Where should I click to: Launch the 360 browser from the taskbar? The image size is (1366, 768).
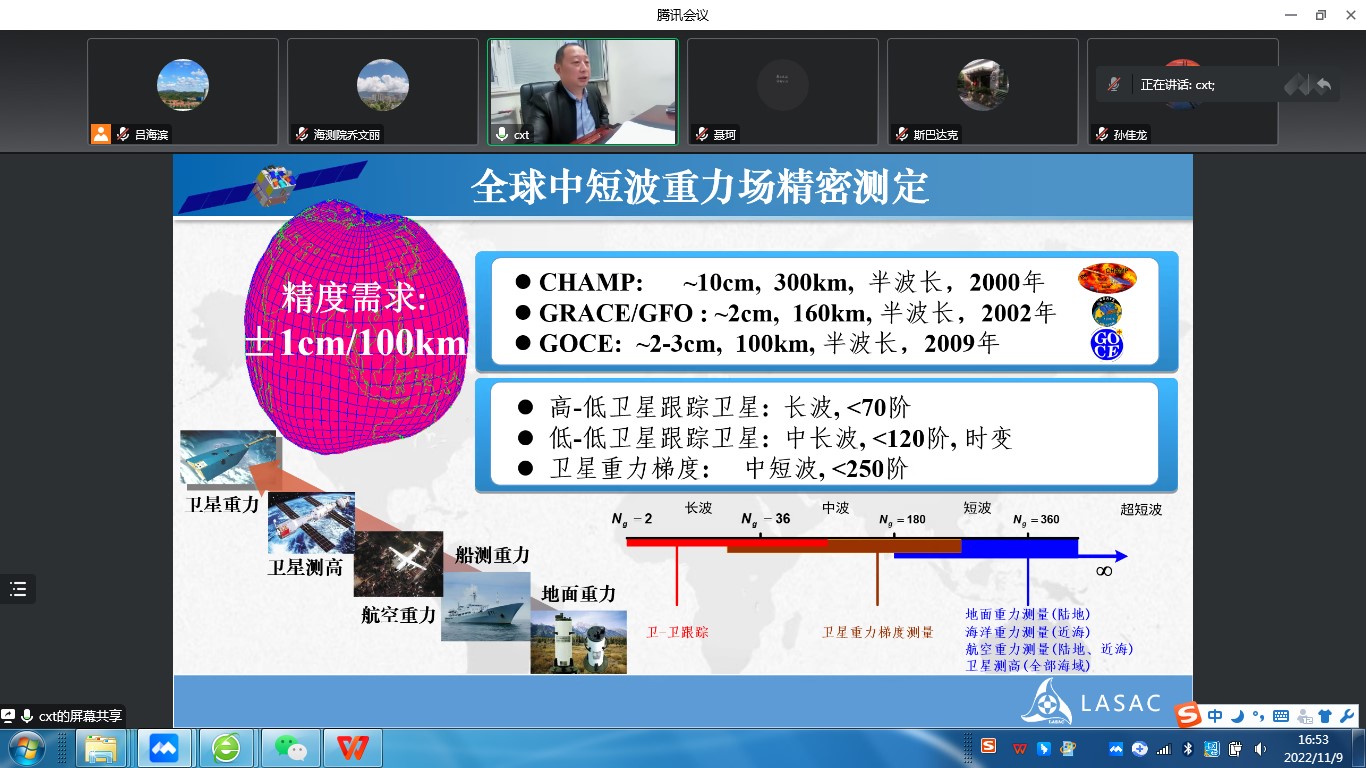(226, 747)
